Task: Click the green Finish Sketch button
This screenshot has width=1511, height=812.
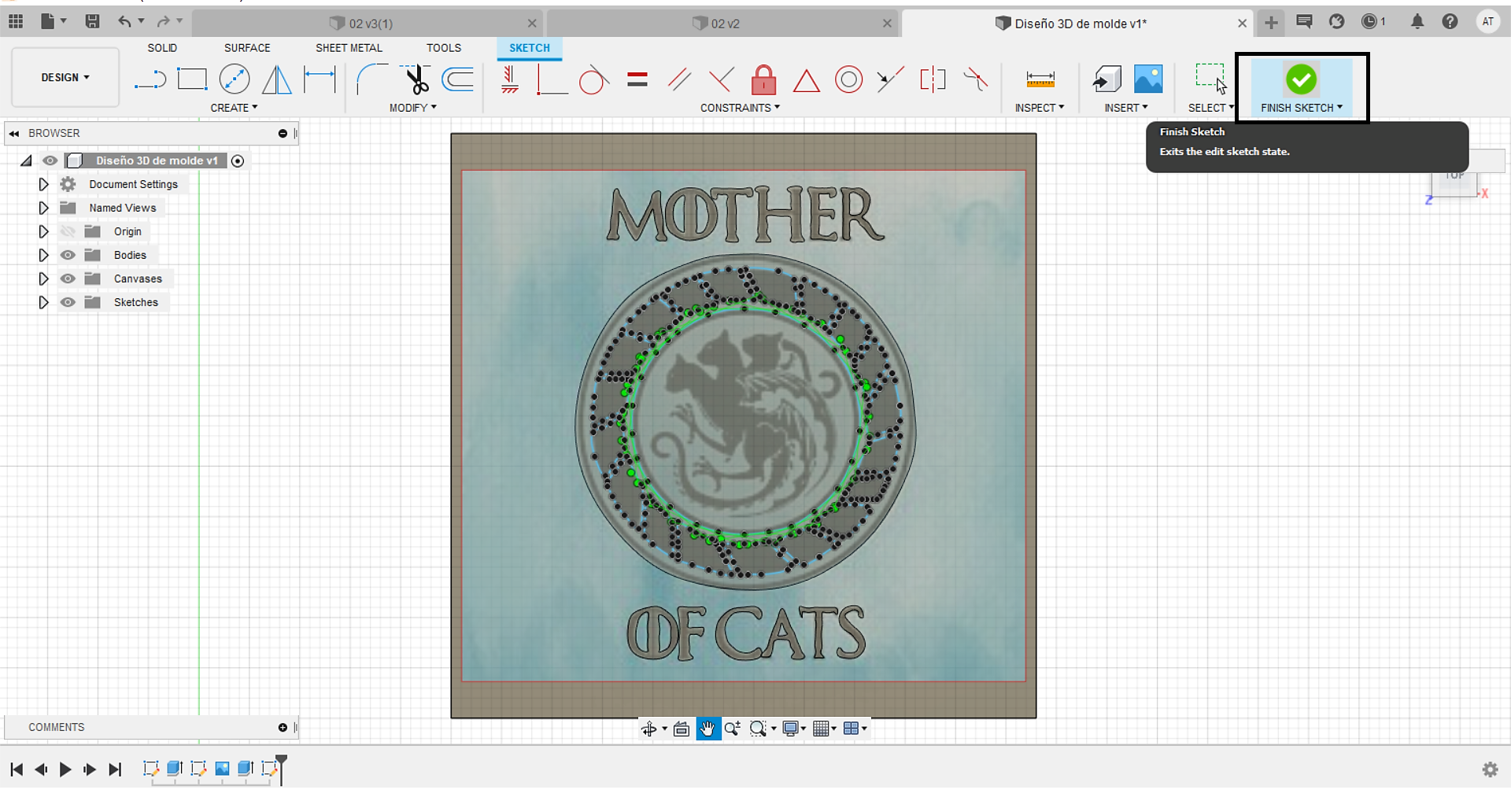Action: click(1301, 79)
